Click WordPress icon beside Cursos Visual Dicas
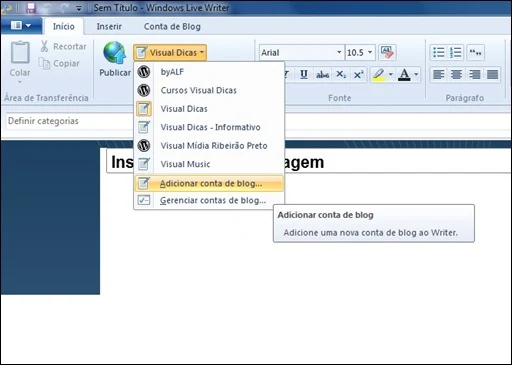The width and height of the screenshot is (512, 365). pyautogui.click(x=144, y=90)
